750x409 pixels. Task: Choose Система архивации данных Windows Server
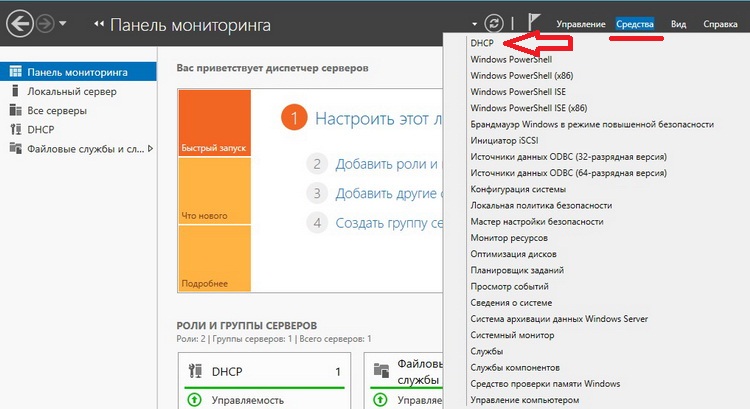(559, 319)
